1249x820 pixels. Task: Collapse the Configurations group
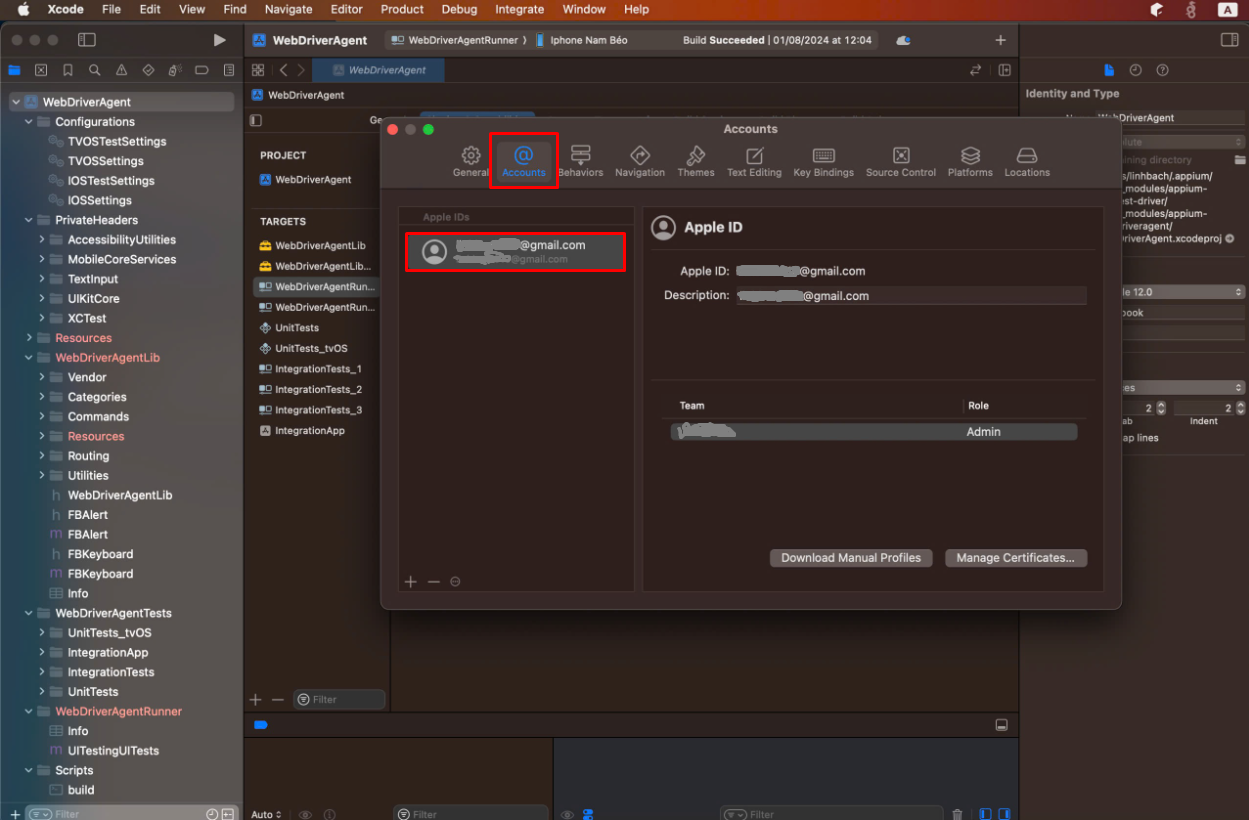coord(29,122)
